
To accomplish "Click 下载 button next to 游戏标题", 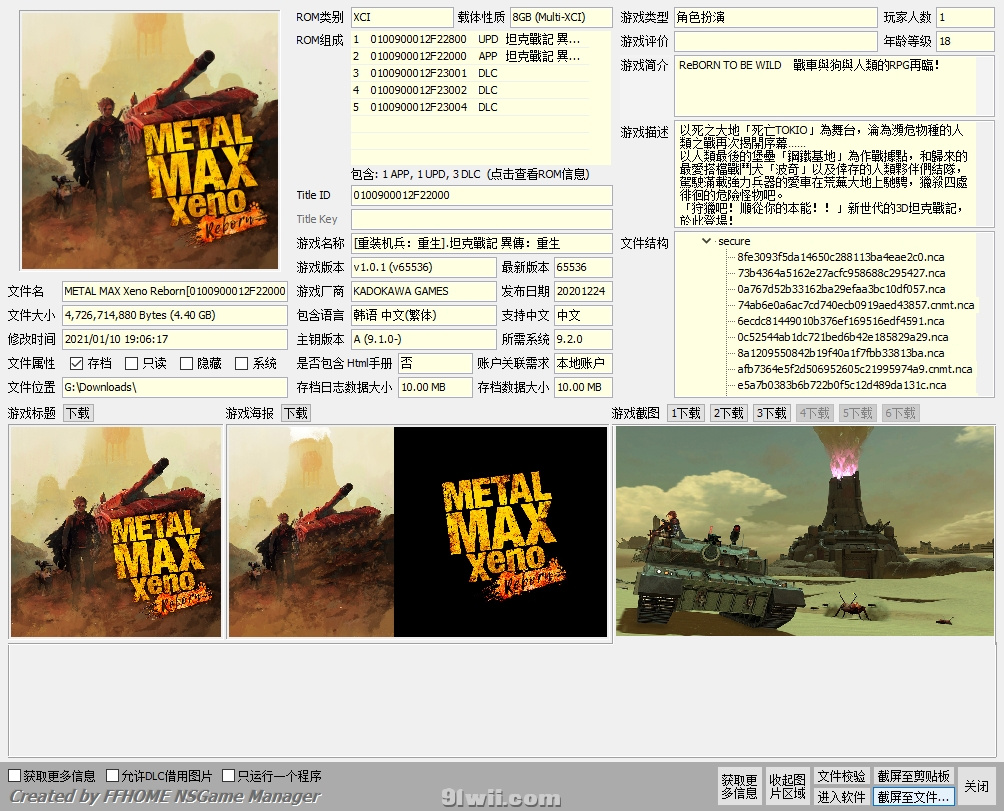I will (78, 414).
